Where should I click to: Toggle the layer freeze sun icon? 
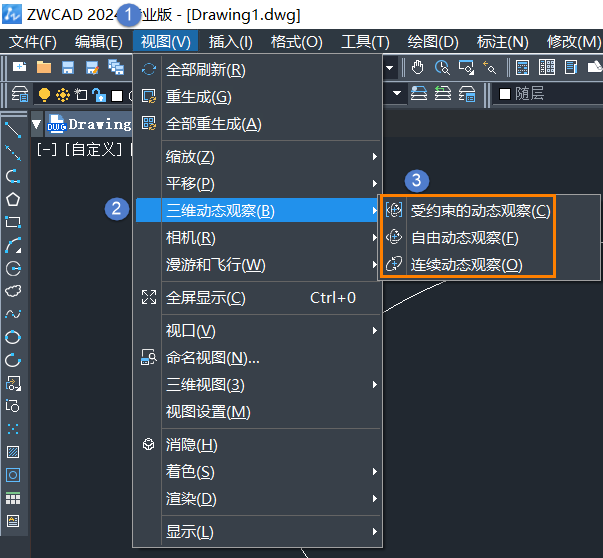pos(63,95)
